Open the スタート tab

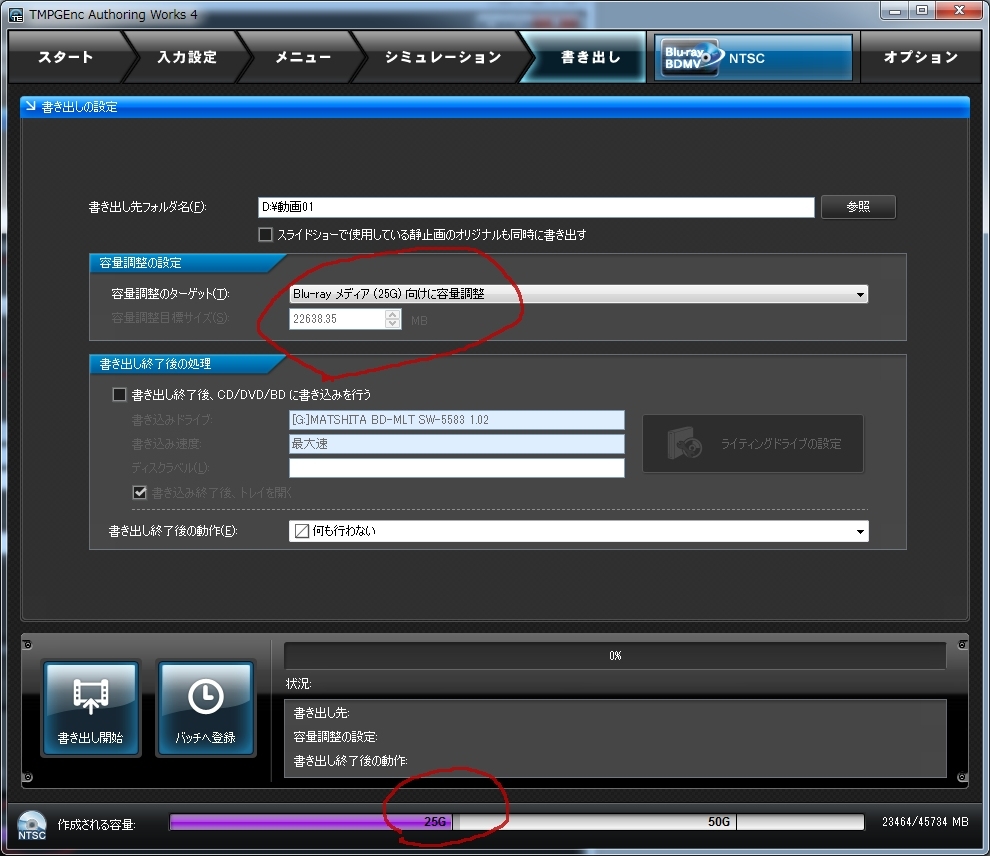click(66, 57)
